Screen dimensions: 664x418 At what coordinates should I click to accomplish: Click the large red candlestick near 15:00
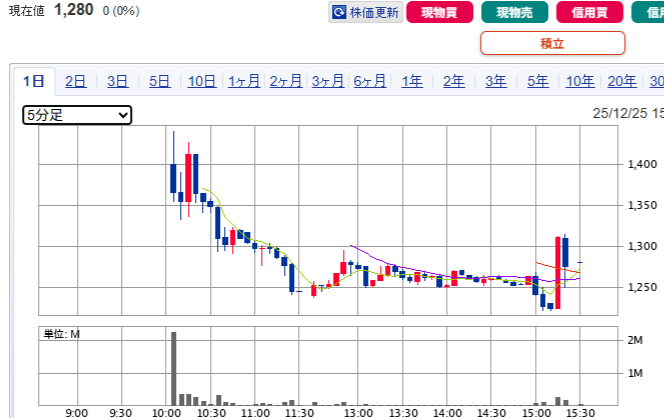(557, 272)
